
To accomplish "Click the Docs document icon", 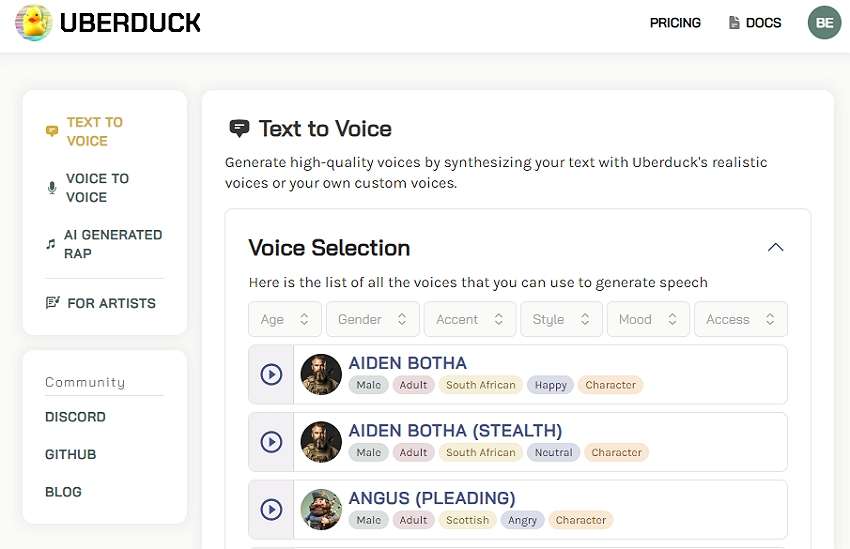I will pyautogui.click(x=734, y=23).
